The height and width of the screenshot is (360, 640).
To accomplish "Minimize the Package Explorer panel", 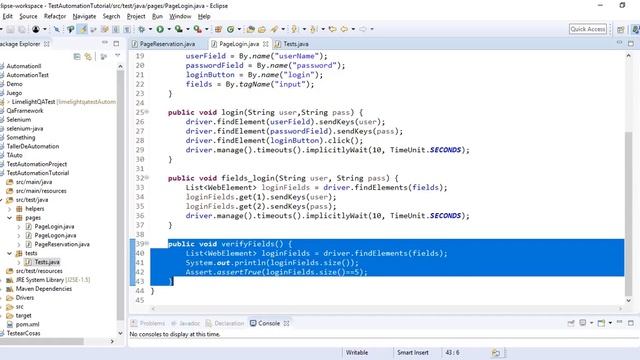I will pyautogui.click(x=105, y=43).
